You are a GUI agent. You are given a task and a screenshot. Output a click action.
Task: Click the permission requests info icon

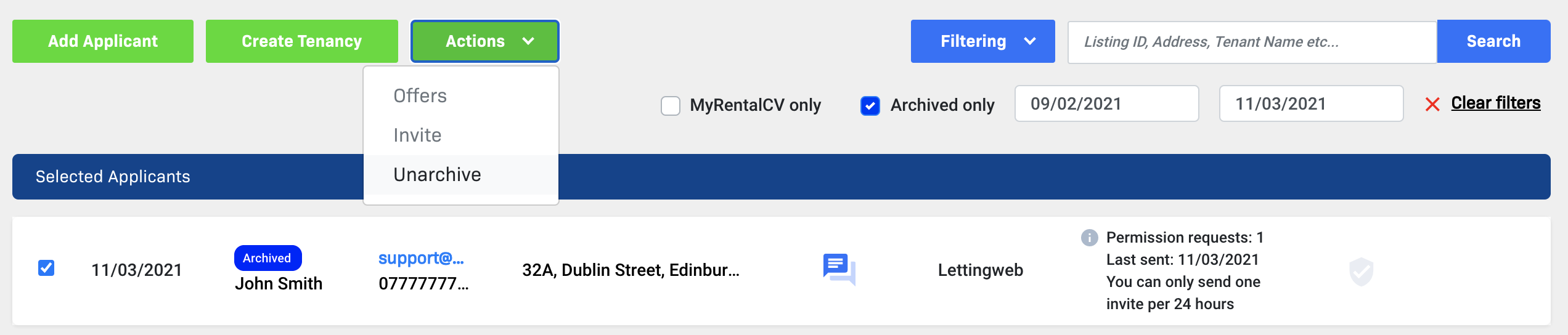pos(1089,238)
